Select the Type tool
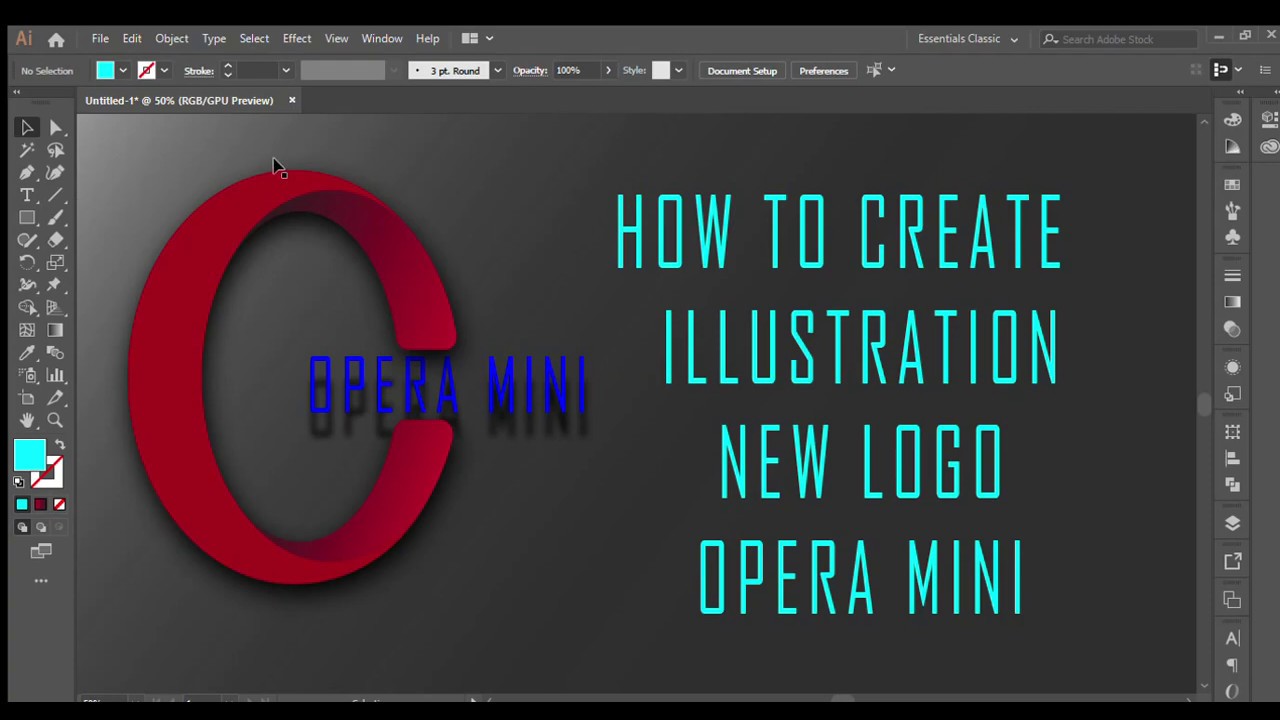Image resolution: width=1280 pixels, height=720 pixels. pos(27,195)
